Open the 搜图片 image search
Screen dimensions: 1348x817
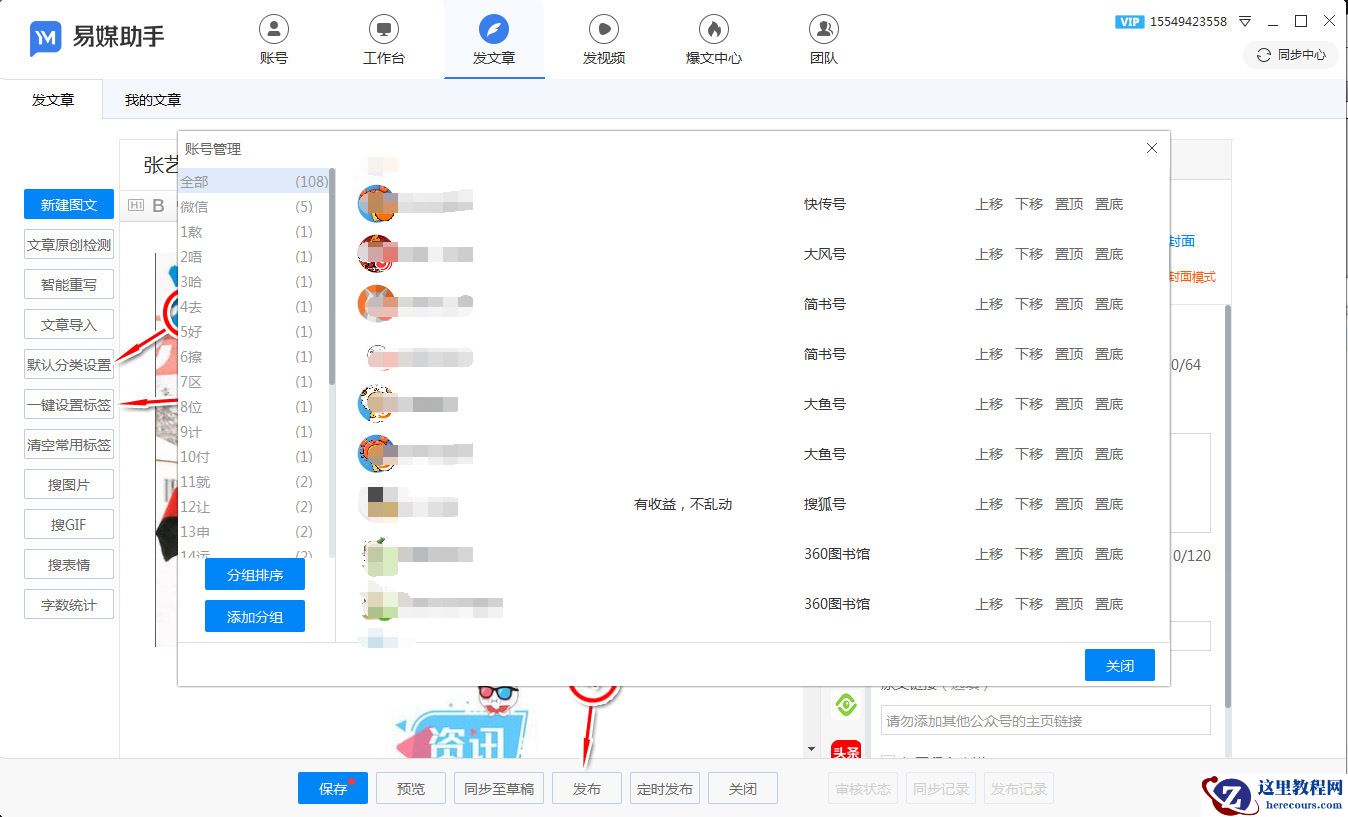pos(69,484)
